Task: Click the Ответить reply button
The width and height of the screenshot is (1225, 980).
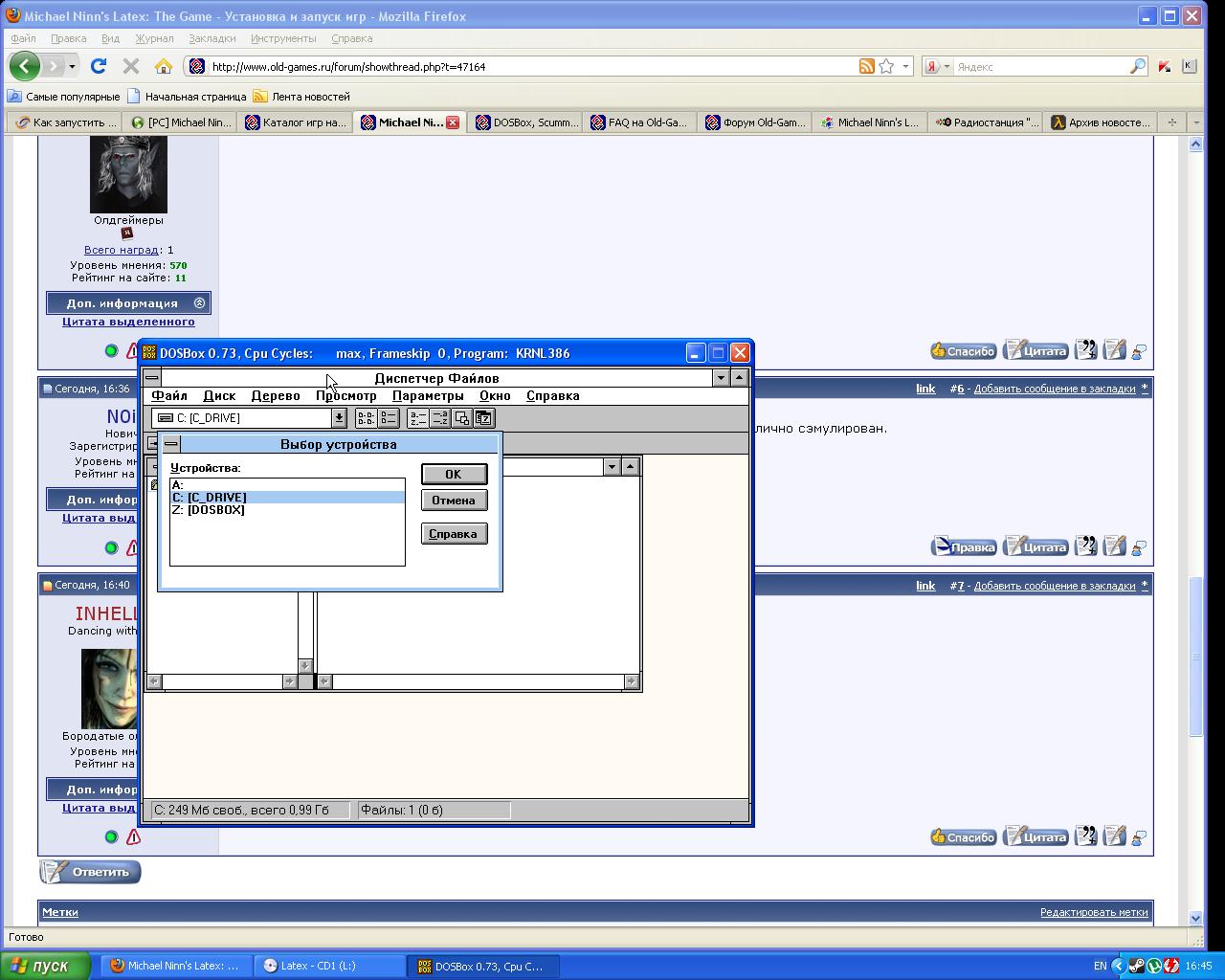Action: (x=90, y=872)
